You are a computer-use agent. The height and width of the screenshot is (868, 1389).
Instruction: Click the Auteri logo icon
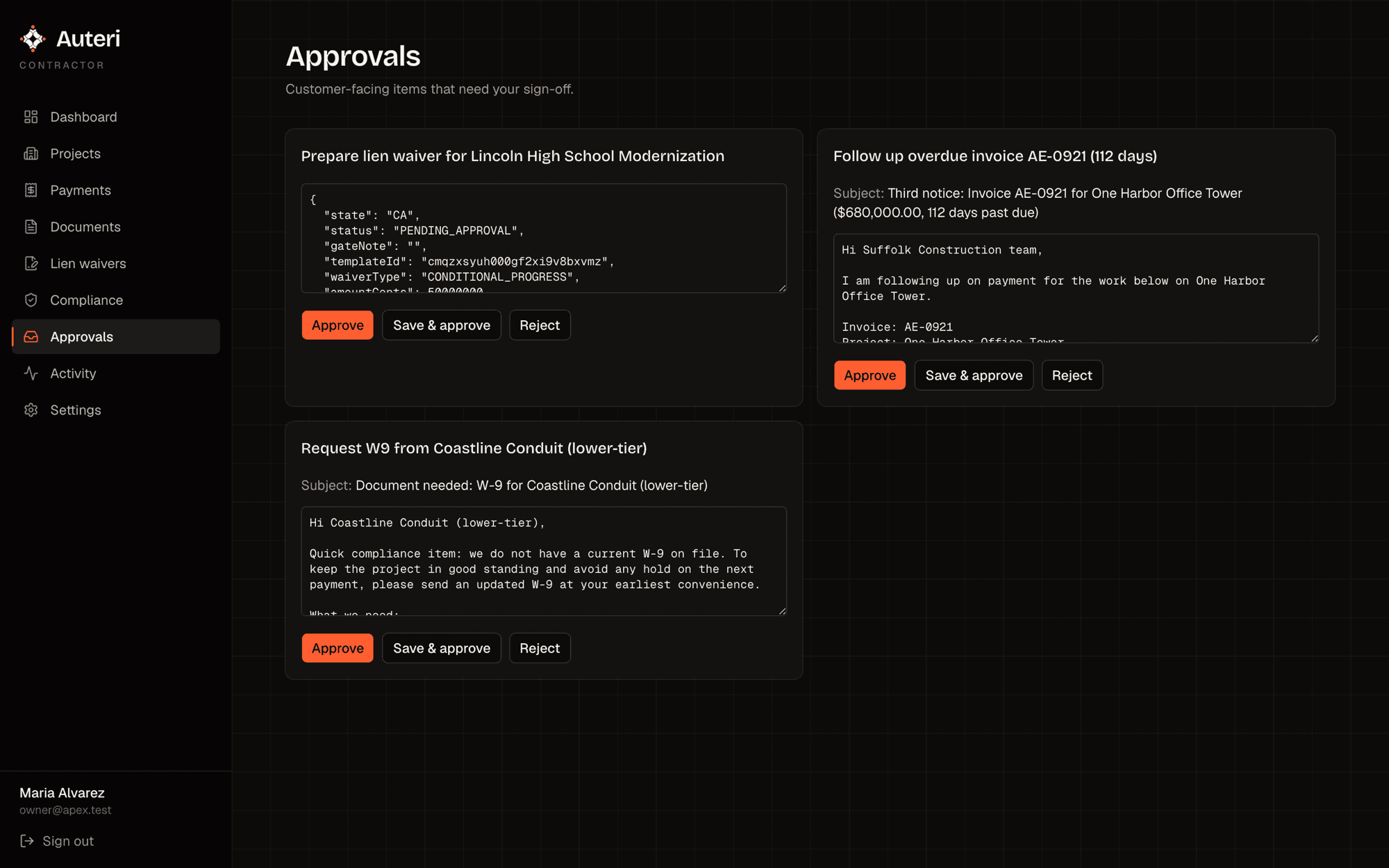pyautogui.click(x=33, y=39)
